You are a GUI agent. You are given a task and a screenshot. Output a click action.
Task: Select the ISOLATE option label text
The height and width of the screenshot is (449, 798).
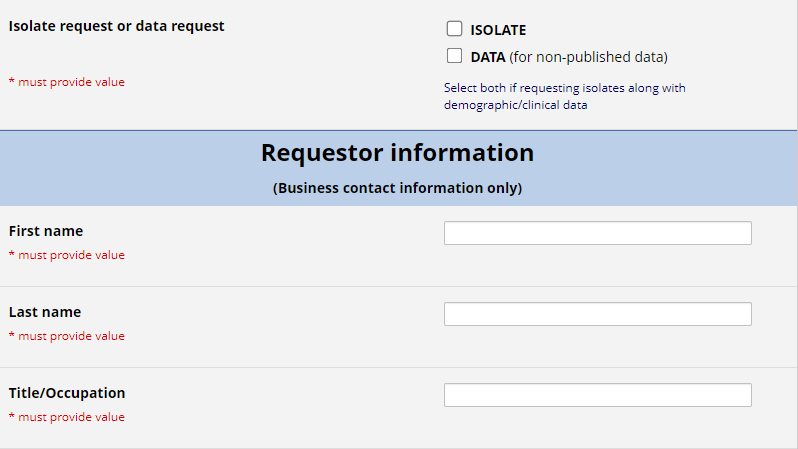pos(498,30)
